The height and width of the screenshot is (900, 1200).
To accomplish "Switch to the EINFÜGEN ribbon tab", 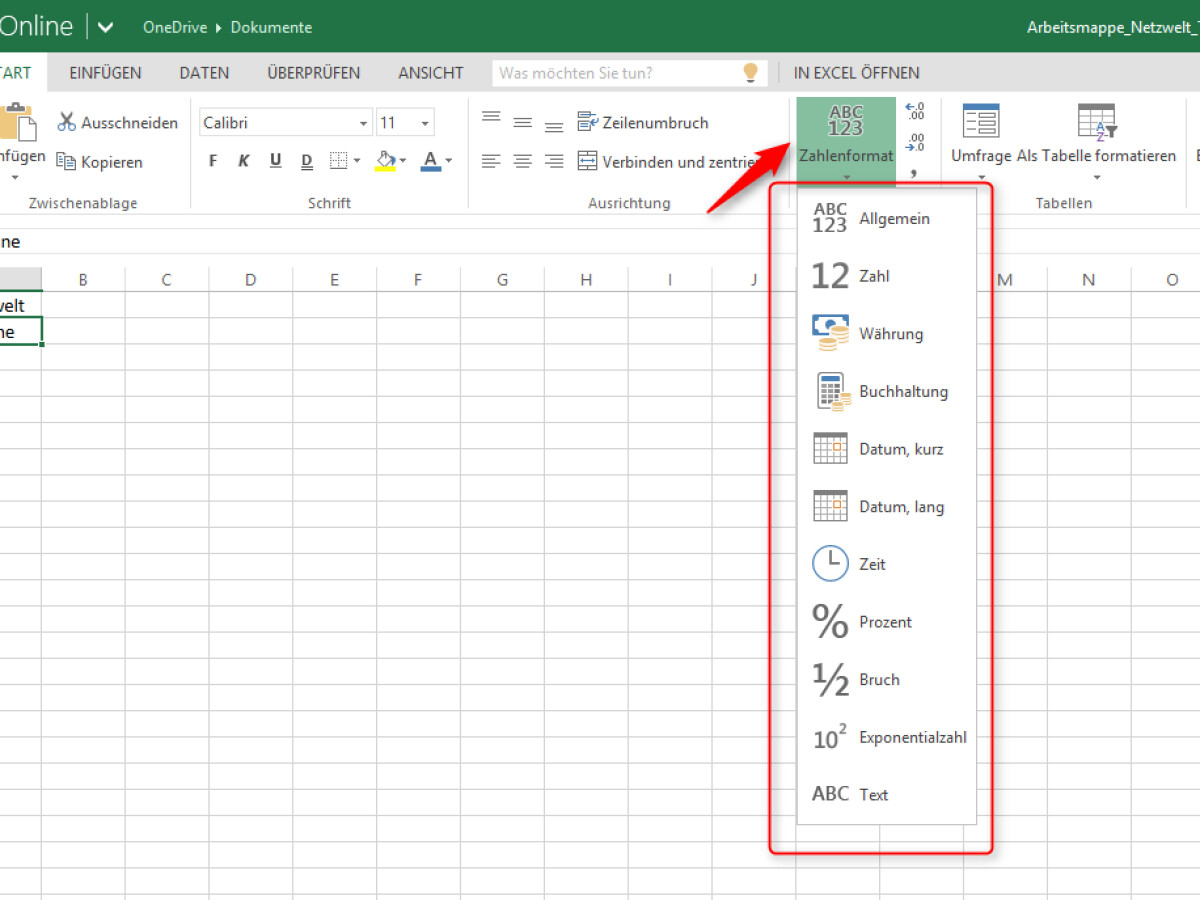I will click(105, 72).
